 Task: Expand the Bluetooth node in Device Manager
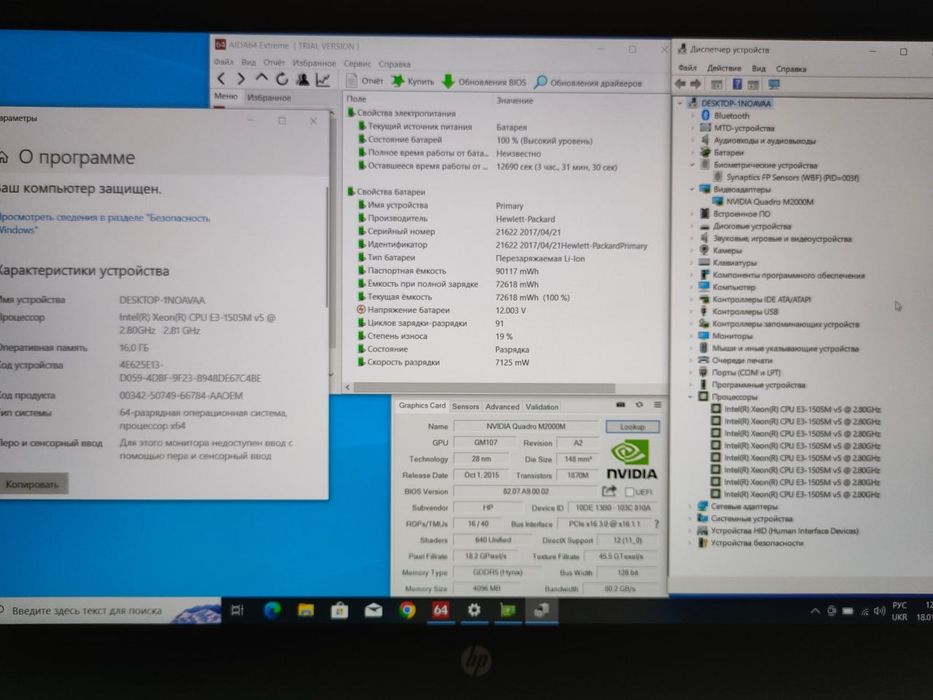click(693, 115)
